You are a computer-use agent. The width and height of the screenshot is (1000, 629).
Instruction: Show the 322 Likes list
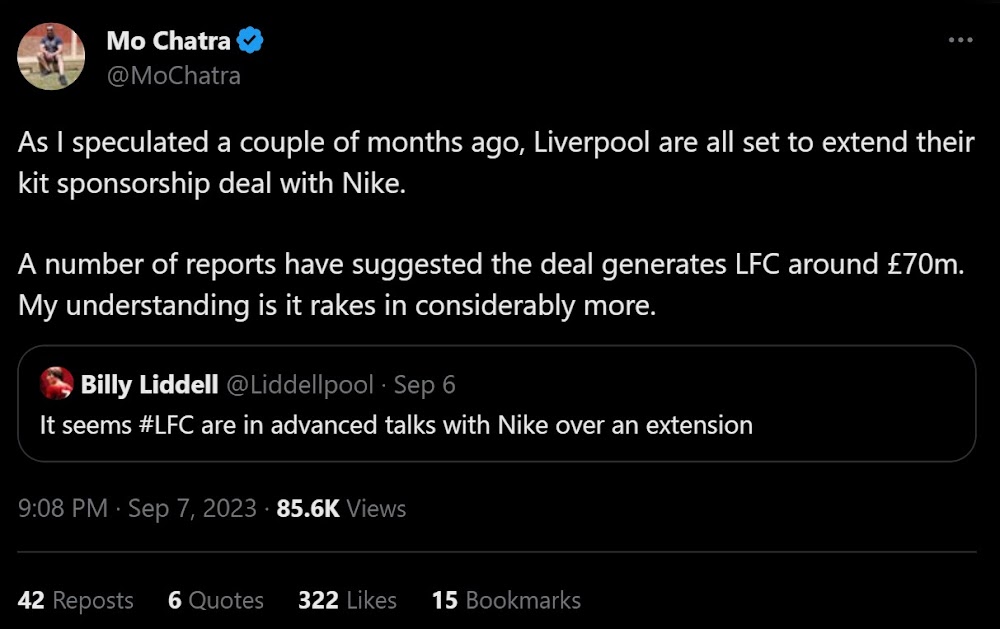click(x=347, y=600)
